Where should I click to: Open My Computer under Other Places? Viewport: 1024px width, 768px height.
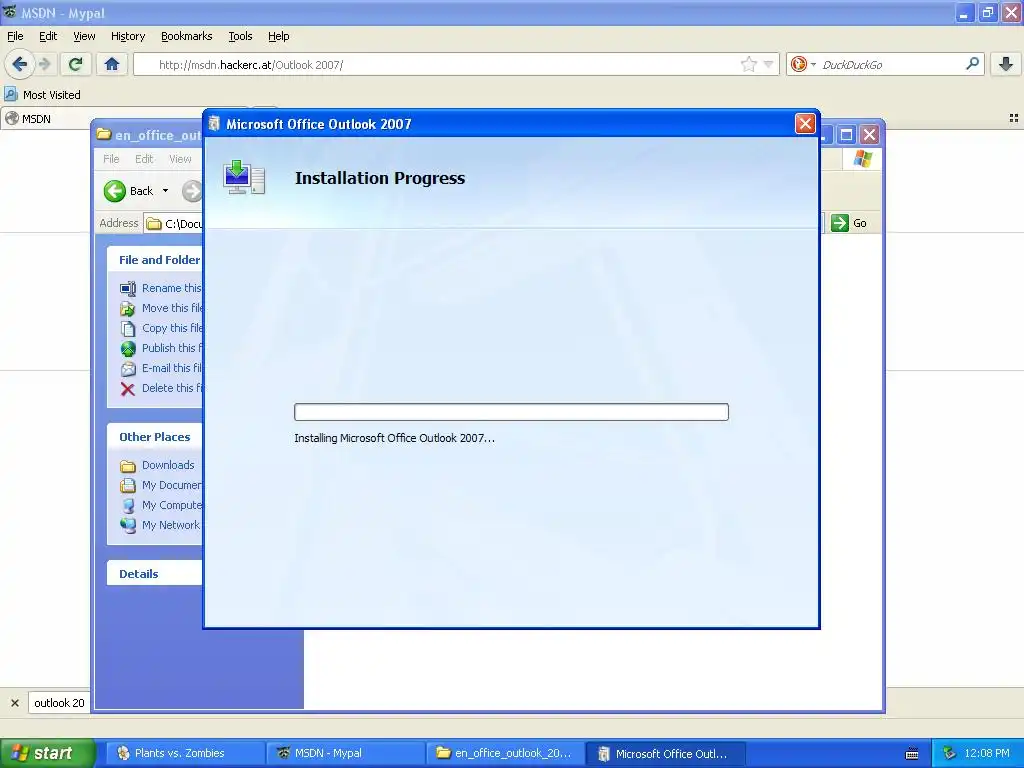161,505
